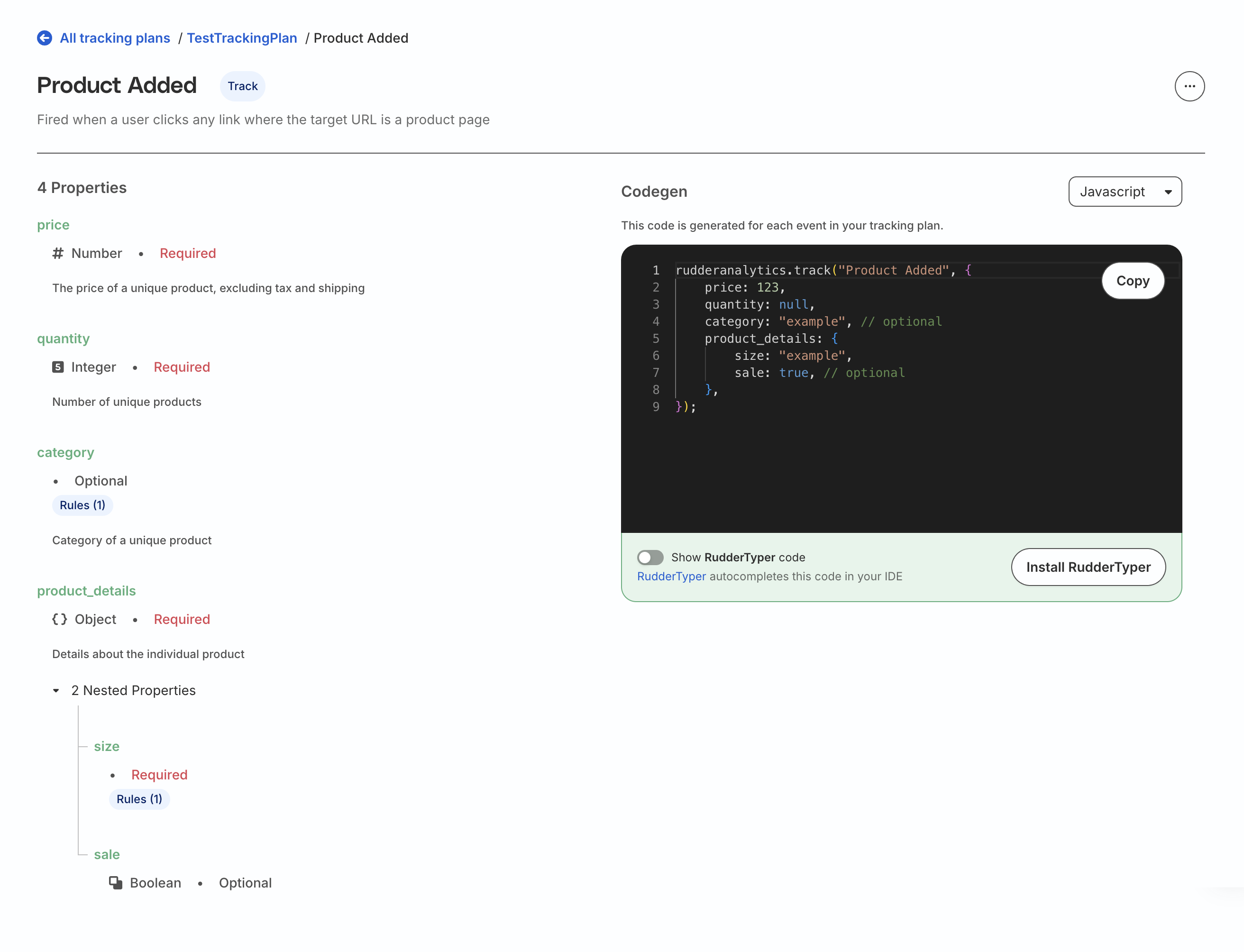Open TestTrackingPlan breadcrumb

pos(242,38)
